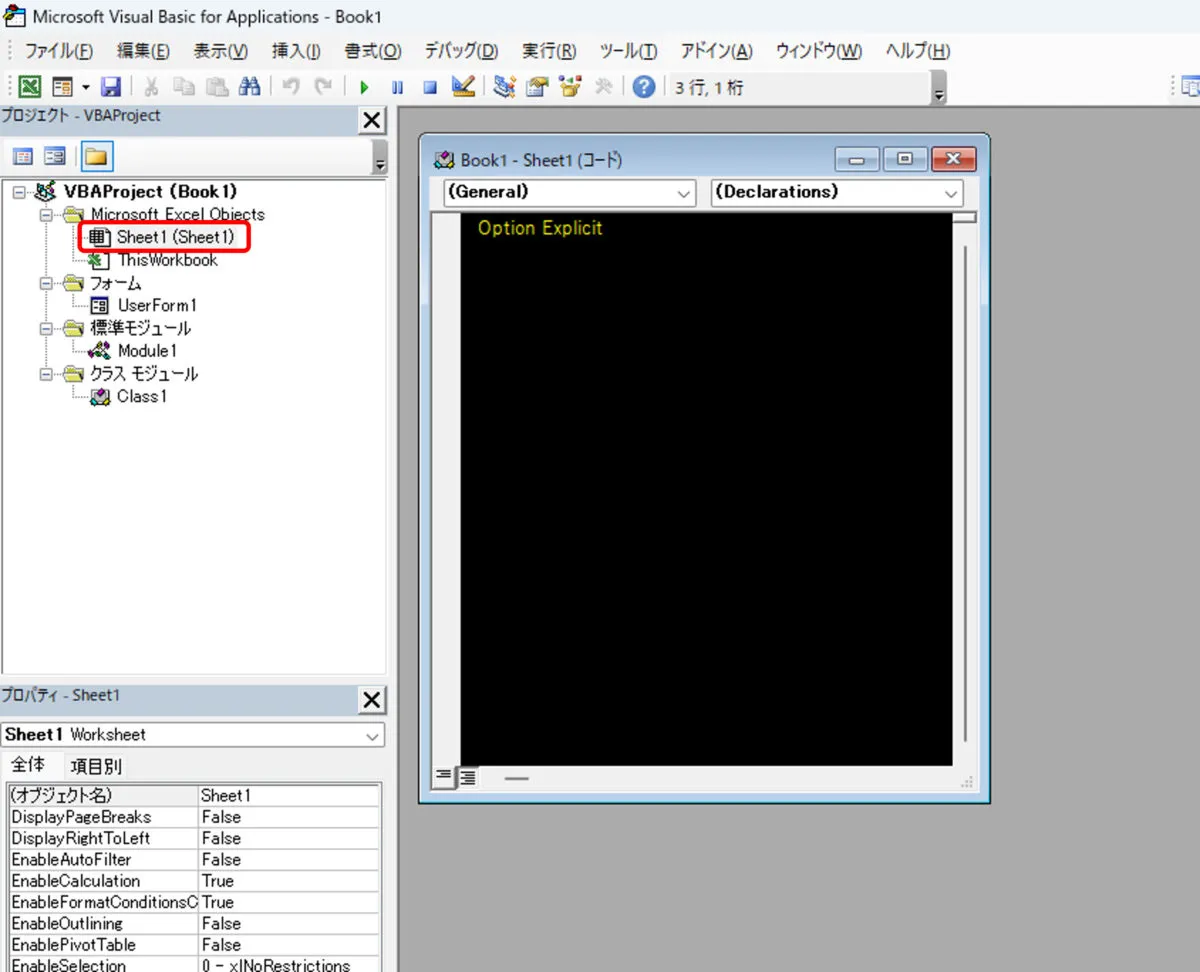Viewport: 1200px width, 972px height.
Task: Click the Find binoculars icon
Action: point(249,87)
